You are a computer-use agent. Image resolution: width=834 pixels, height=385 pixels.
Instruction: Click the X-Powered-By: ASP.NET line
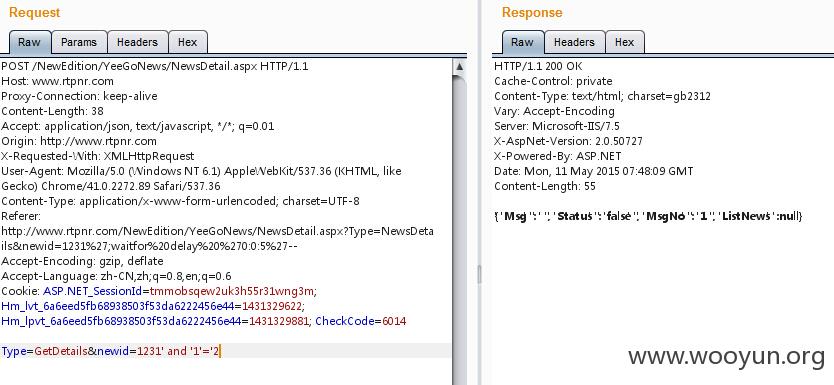point(558,156)
